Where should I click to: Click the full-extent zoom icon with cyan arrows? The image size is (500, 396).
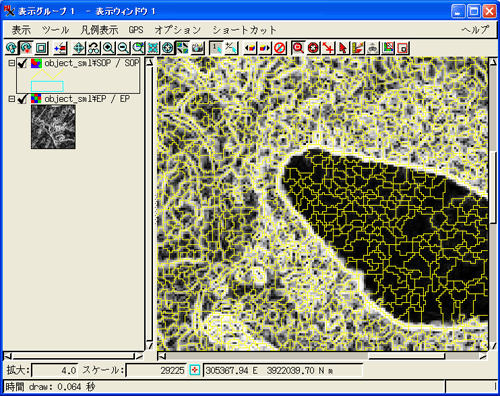pos(153,48)
